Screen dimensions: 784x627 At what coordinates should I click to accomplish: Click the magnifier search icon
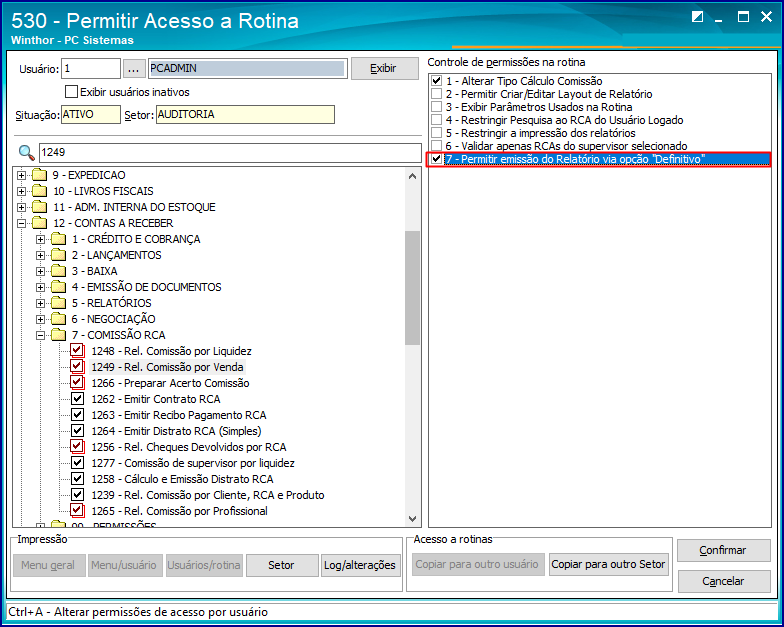click(26, 152)
